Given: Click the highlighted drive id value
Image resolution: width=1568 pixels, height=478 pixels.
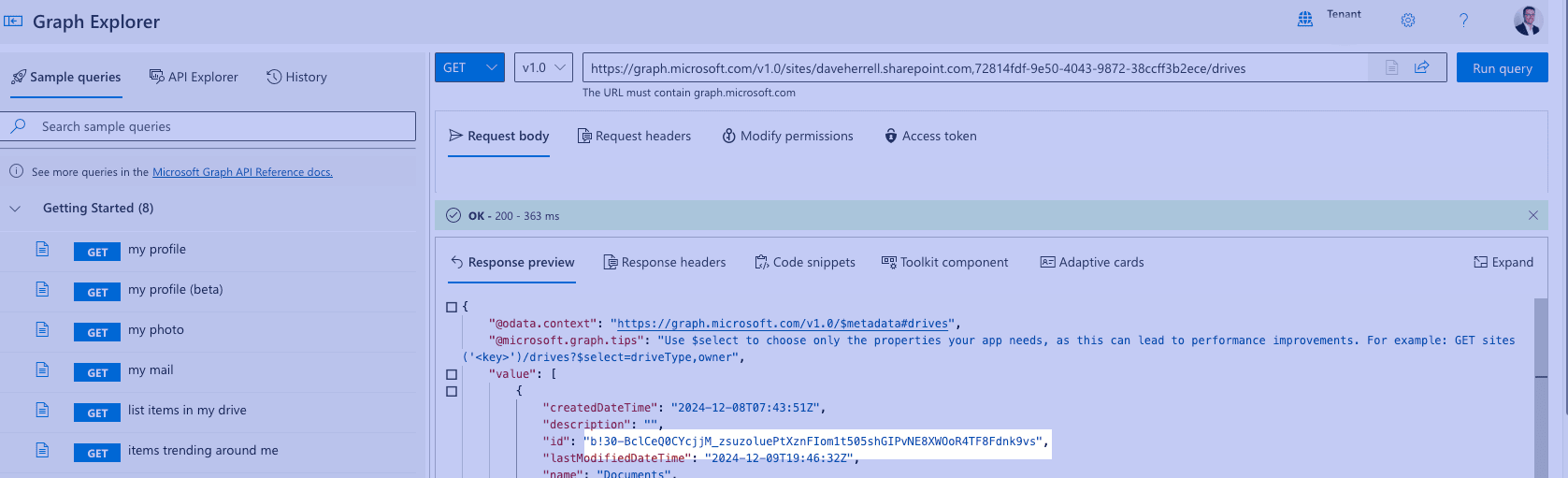Looking at the screenshot, I should [x=813, y=442].
